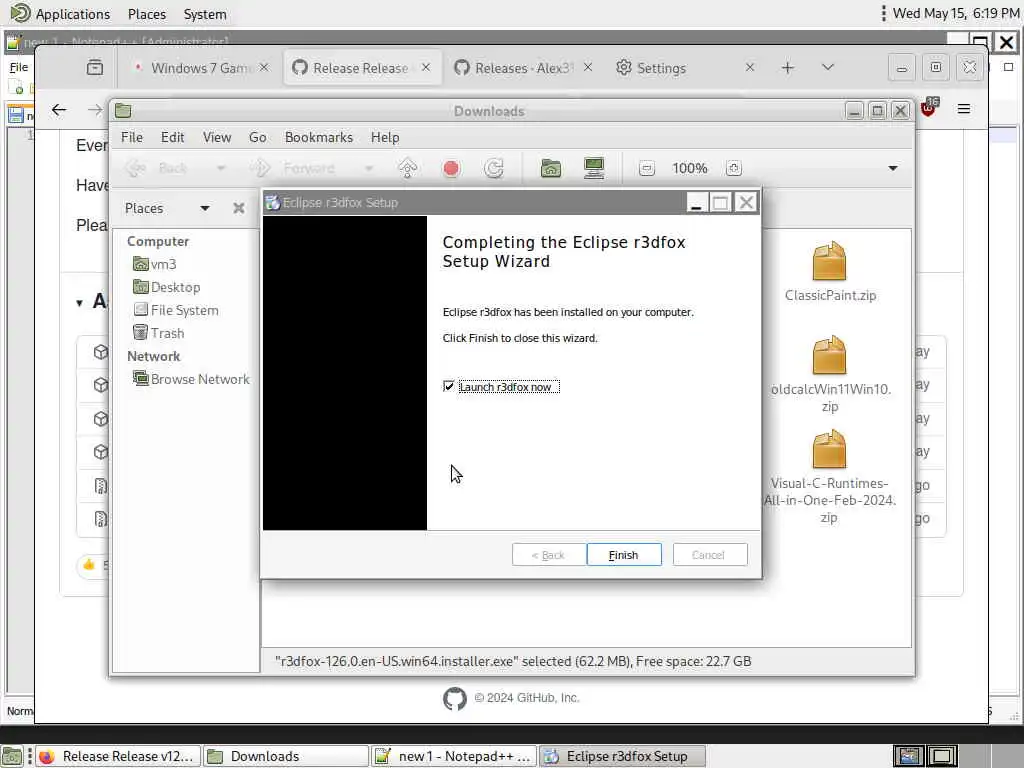The width and height of the screenshot is (1024, 768).
Task: Switch to Downloads taskbar entry
Action: pyautogui.click(x=285, y=756)
